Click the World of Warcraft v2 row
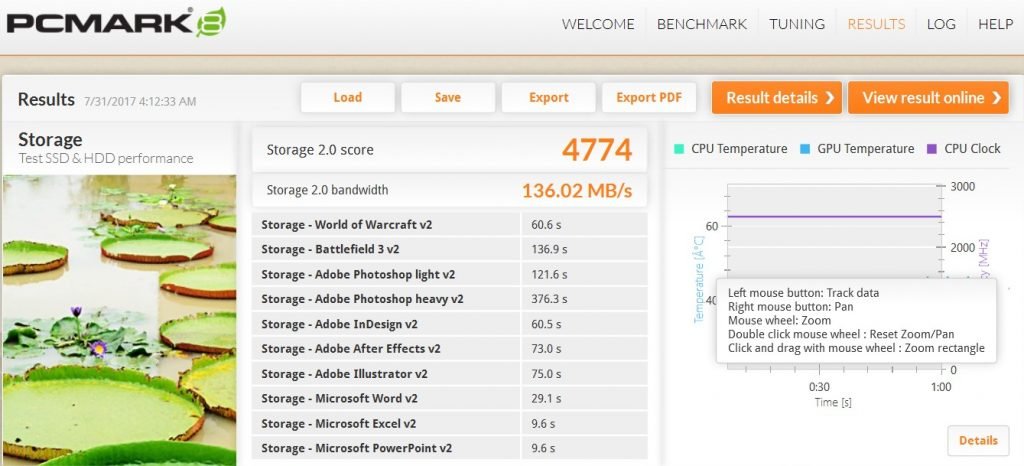This screenshot has height=466, width=1024. 449,225
